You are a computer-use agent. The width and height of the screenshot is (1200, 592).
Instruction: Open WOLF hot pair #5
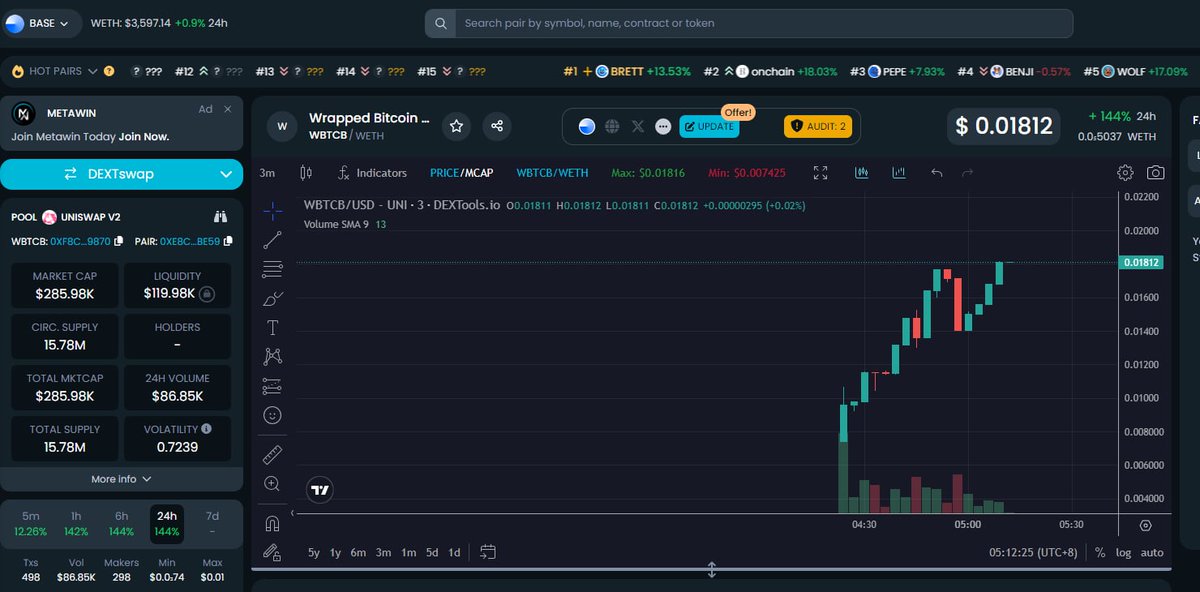tap(1136, 71)
